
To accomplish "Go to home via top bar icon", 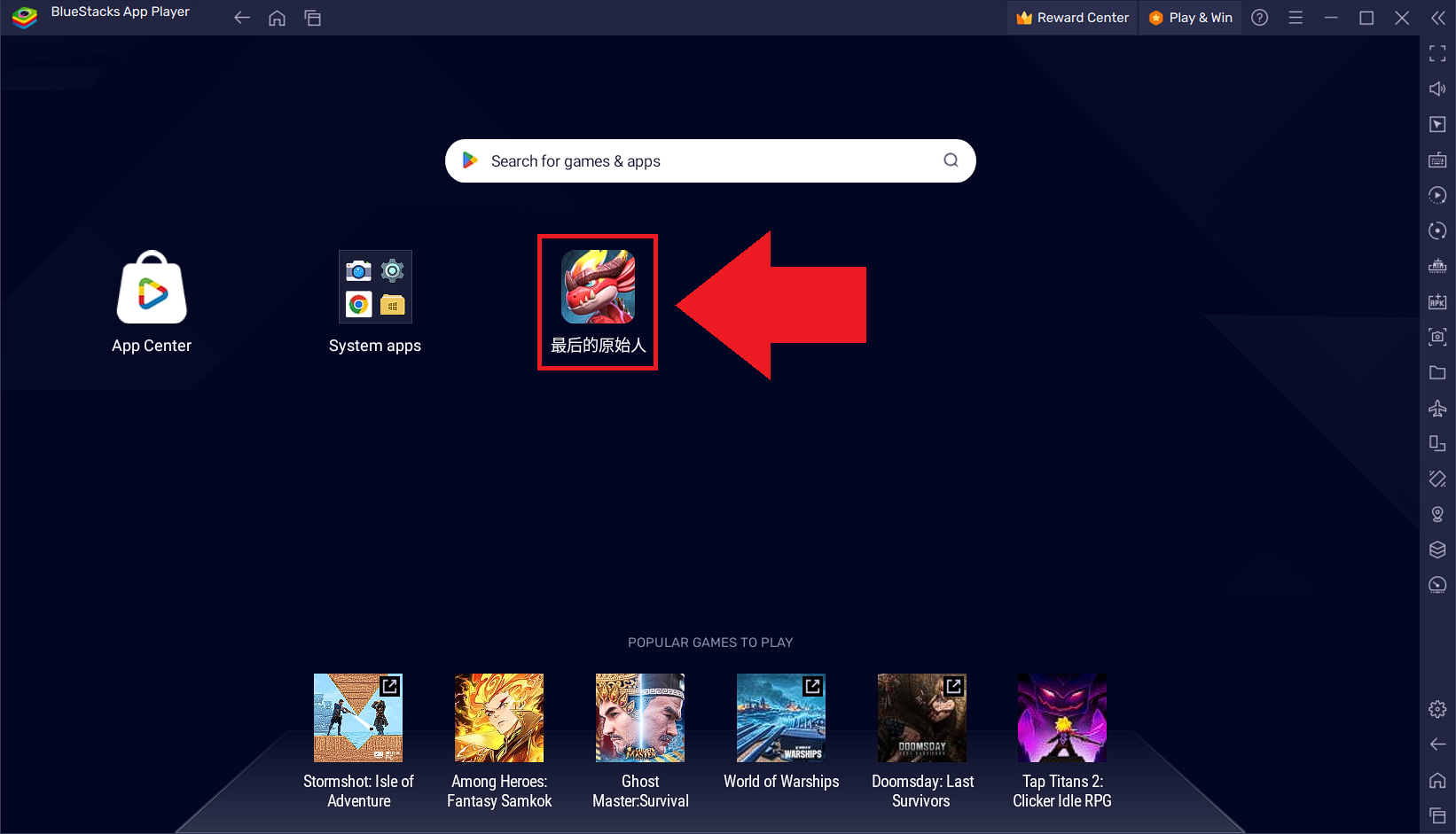I will (278, 18).
